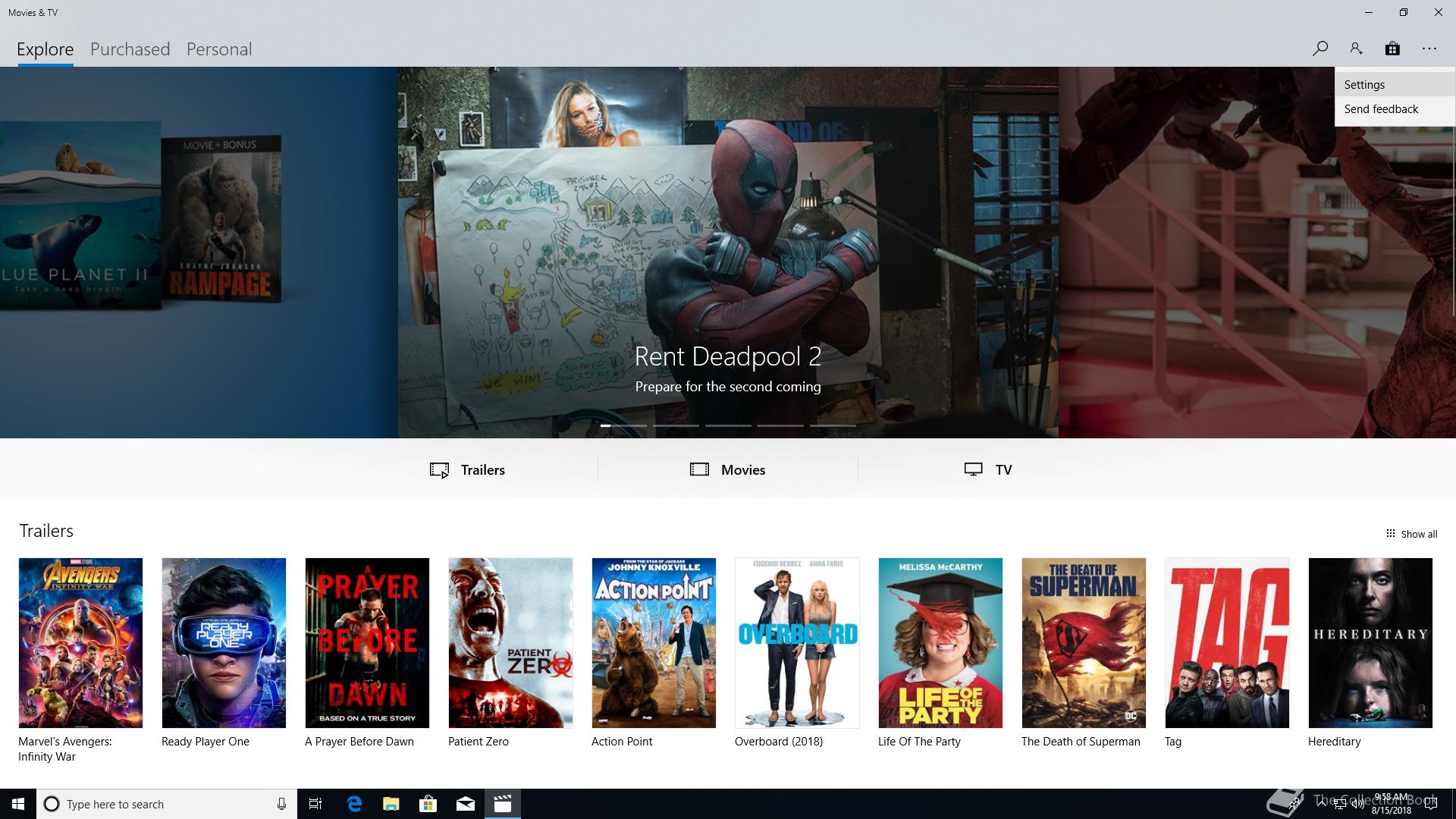
Task: Select the first carousel indicator
Action: pyautogui.click(x=623, y=425)
